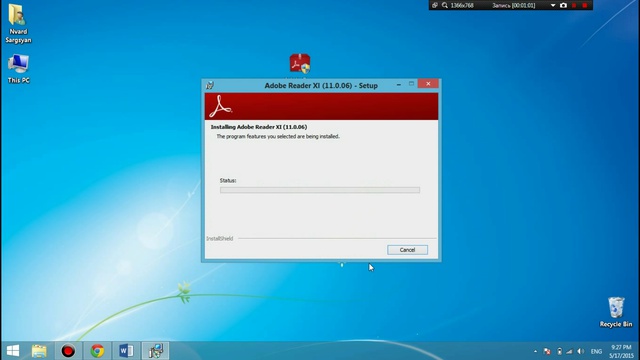
Task: Open the network signal tray icon
Action: click(x=569, y=351)
